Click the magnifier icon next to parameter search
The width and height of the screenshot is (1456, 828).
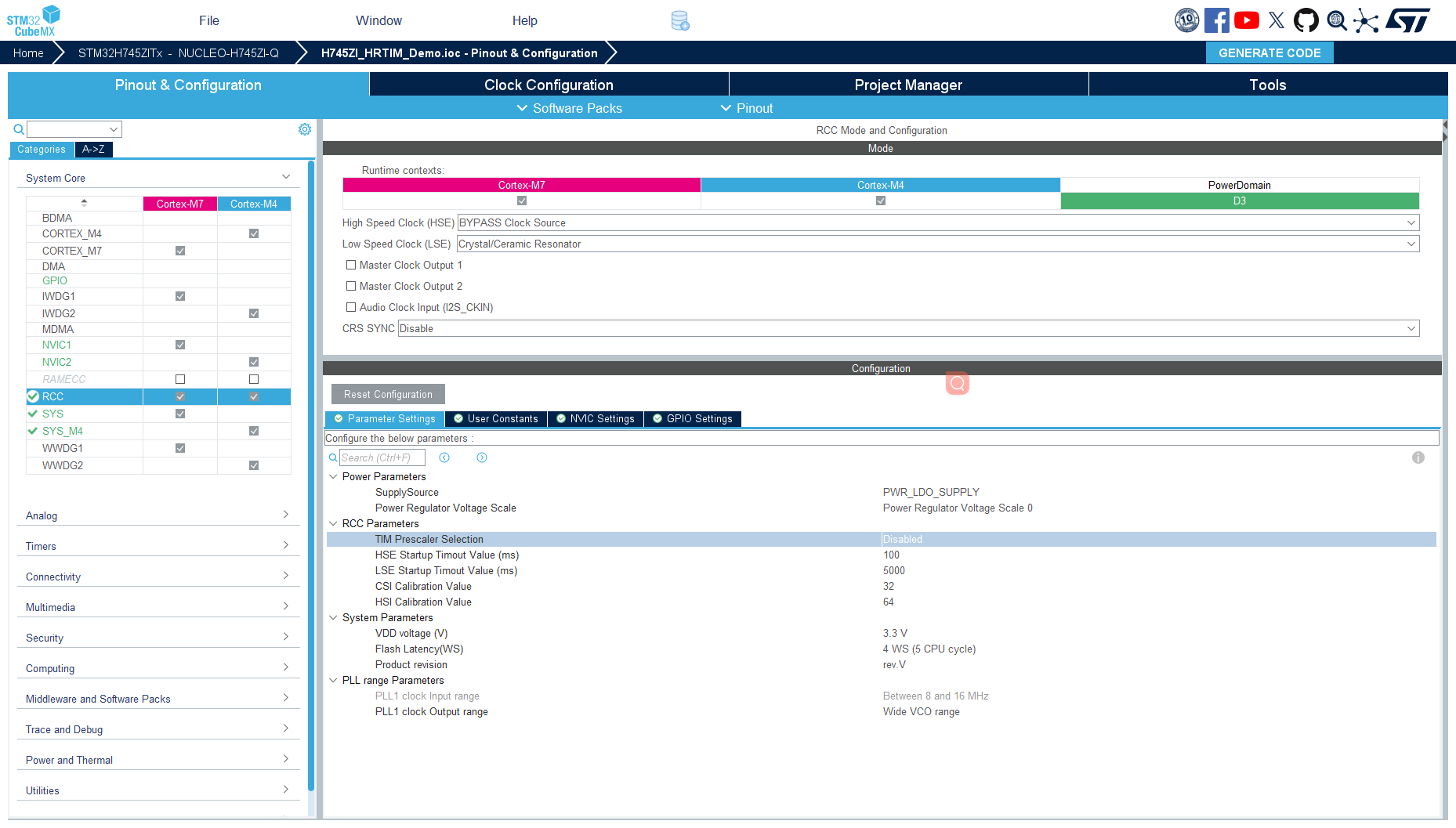[333, 457]
